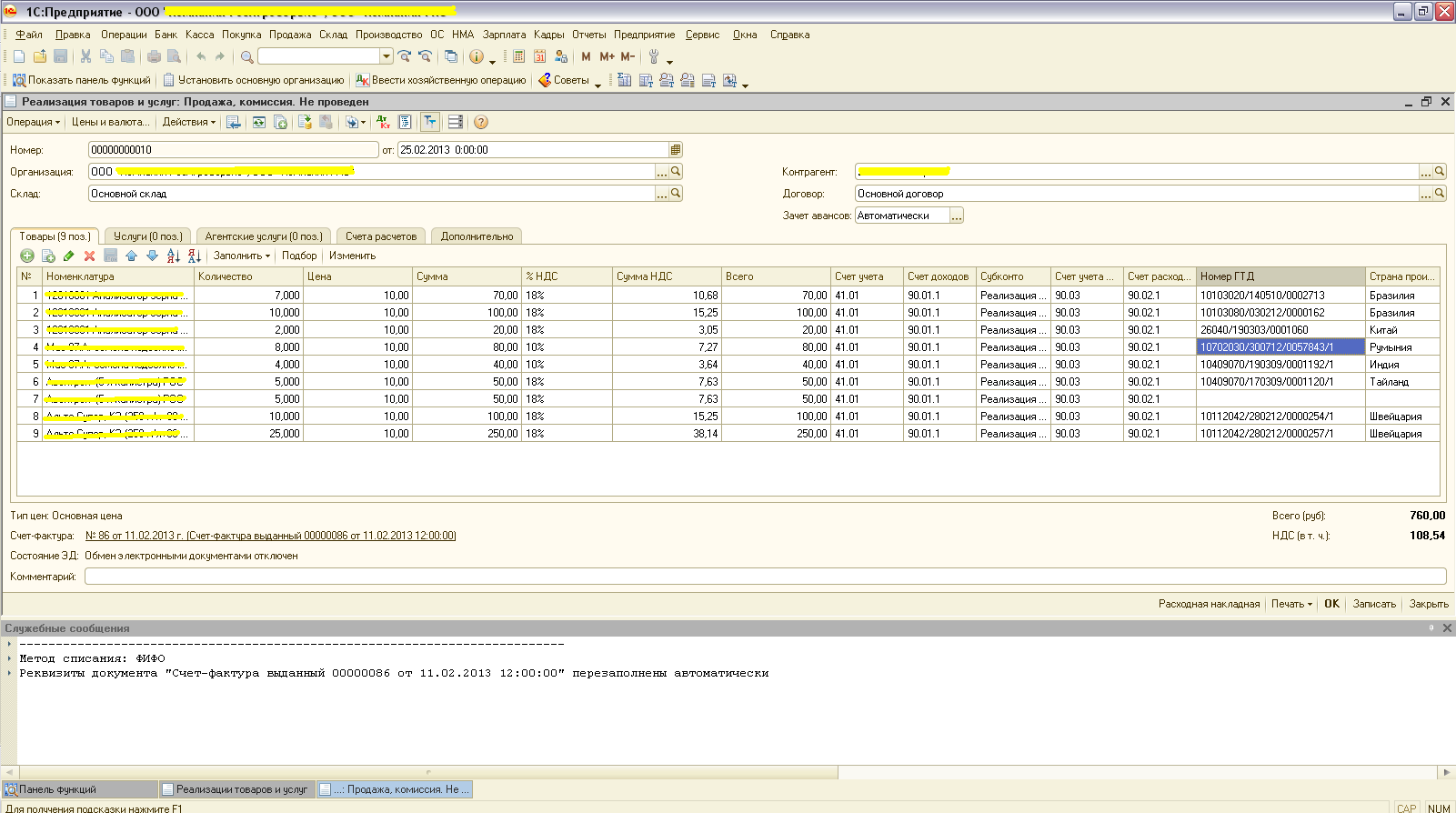Move the row up with blue up arrow
This screenshot has height=813, width=1456.
pyautogui.click(x=131, y=256)
